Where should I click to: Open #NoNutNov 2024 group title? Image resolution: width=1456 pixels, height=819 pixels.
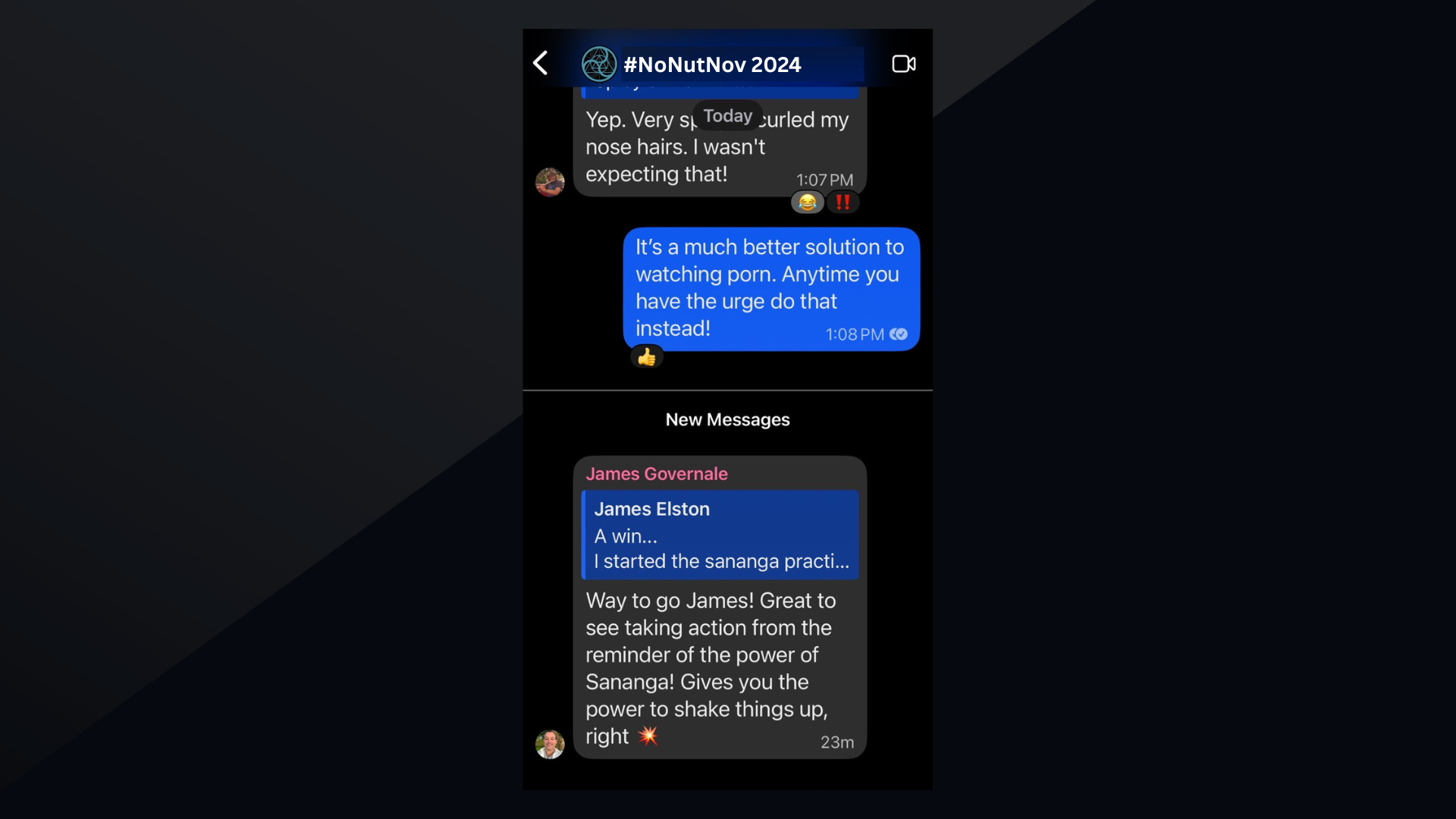(711, 64)
